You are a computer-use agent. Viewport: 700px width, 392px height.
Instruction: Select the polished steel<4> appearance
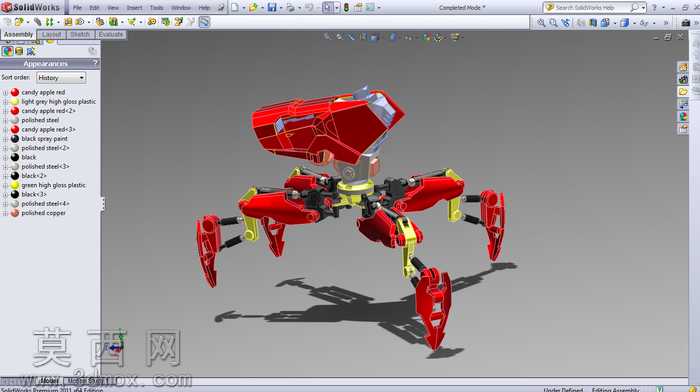coord(45,204)
